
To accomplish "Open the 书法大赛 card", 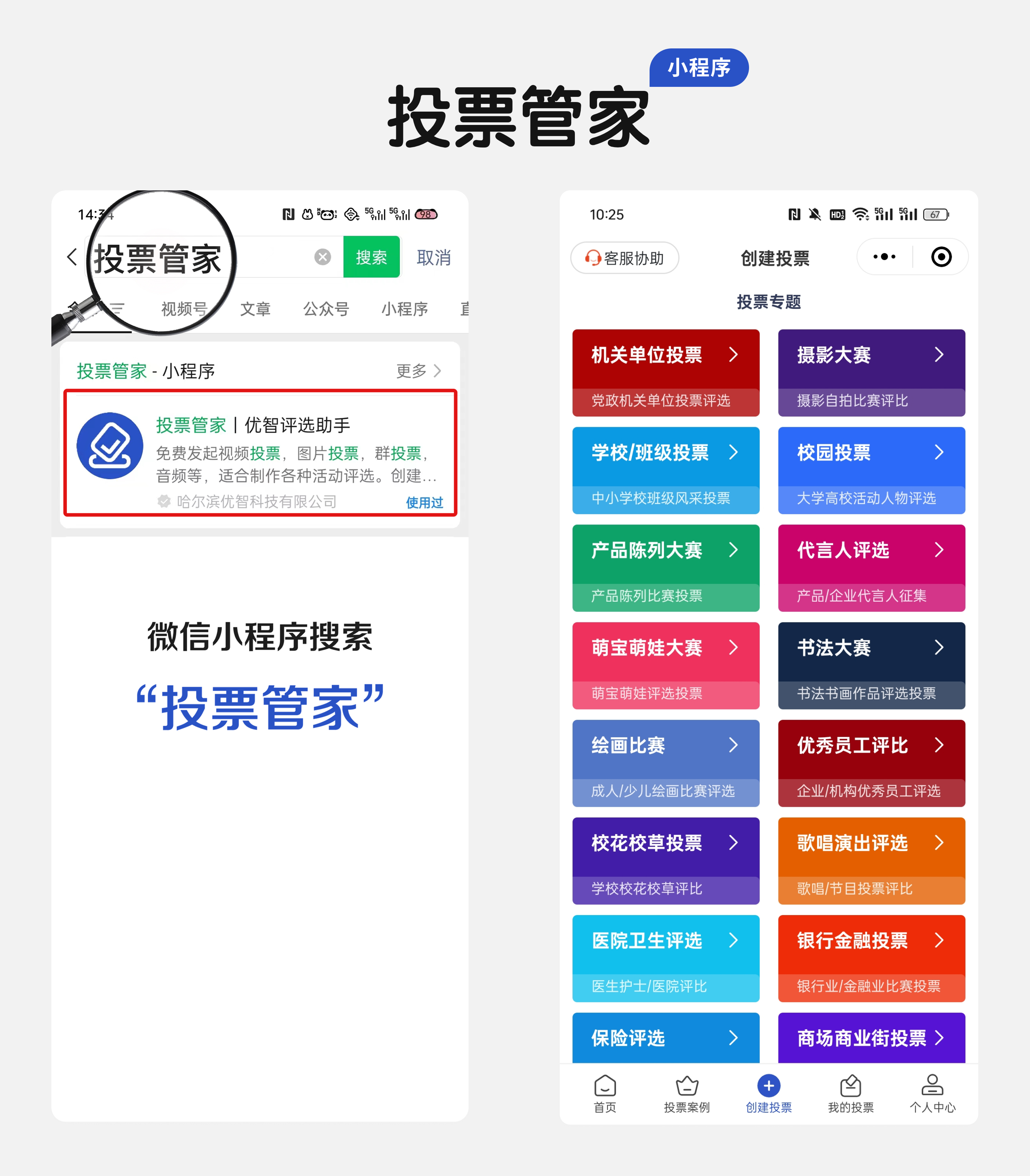I will click(871, 665).
